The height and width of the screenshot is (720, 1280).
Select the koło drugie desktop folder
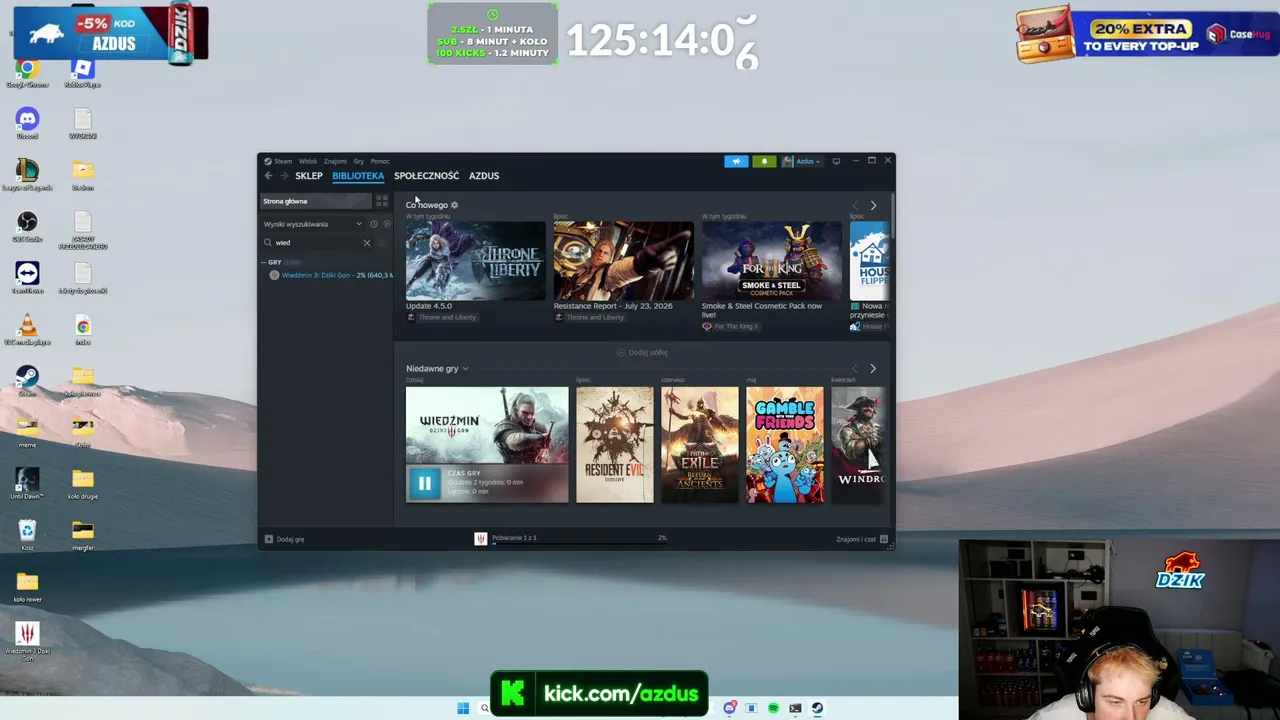pos(83,483)
